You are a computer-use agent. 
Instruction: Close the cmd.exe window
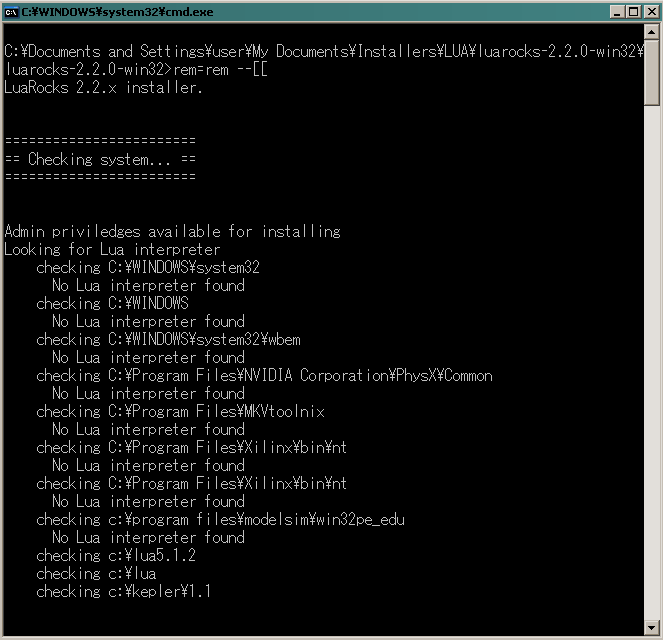652,12
